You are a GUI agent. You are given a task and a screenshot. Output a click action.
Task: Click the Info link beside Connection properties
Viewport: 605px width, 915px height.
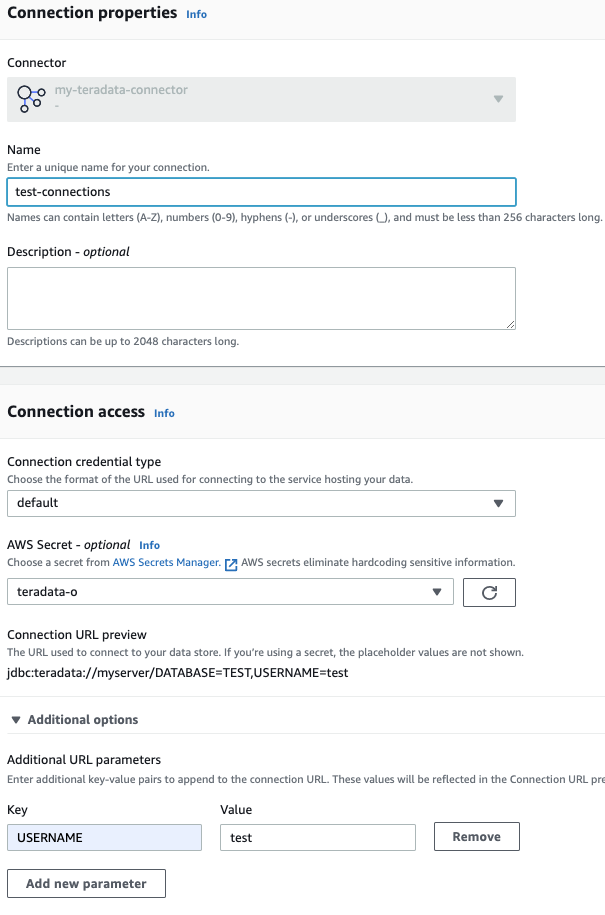pyautogui.click(x=197, y=15)
